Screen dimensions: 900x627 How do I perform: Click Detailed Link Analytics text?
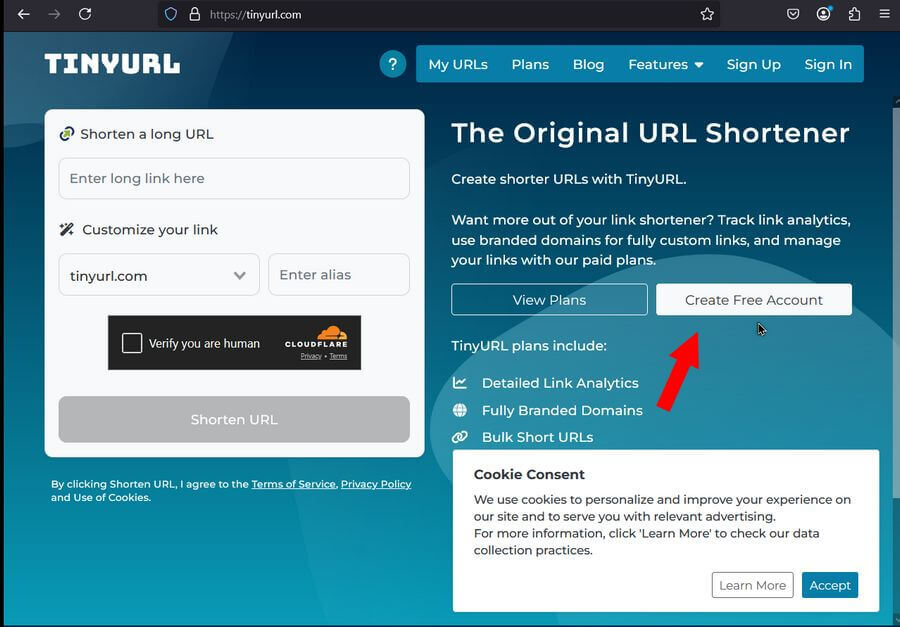point(560,383)
